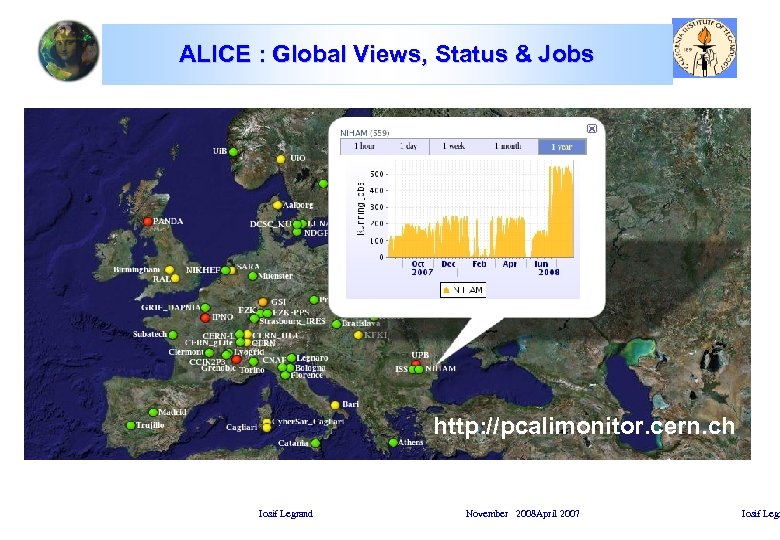Select the yellow Bari marker
This screenshot has height=540, width=780.
(x=335, y=405)
